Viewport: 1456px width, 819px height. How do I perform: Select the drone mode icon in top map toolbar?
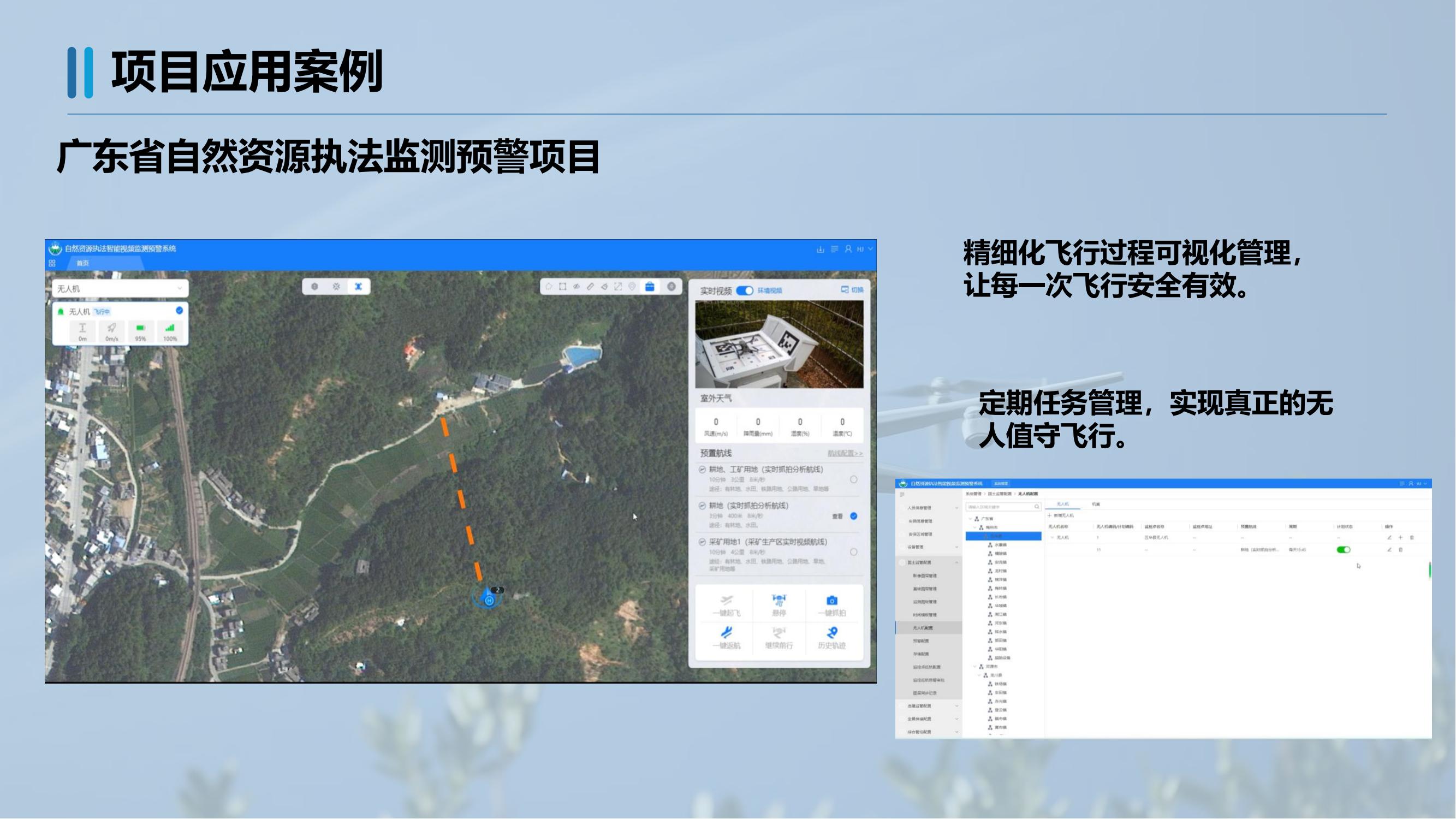point(358,287)
